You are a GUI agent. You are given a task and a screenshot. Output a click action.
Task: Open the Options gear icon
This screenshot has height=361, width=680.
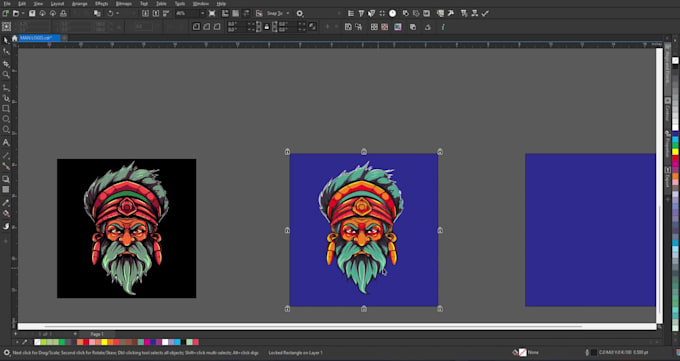[x=300, y=13]
